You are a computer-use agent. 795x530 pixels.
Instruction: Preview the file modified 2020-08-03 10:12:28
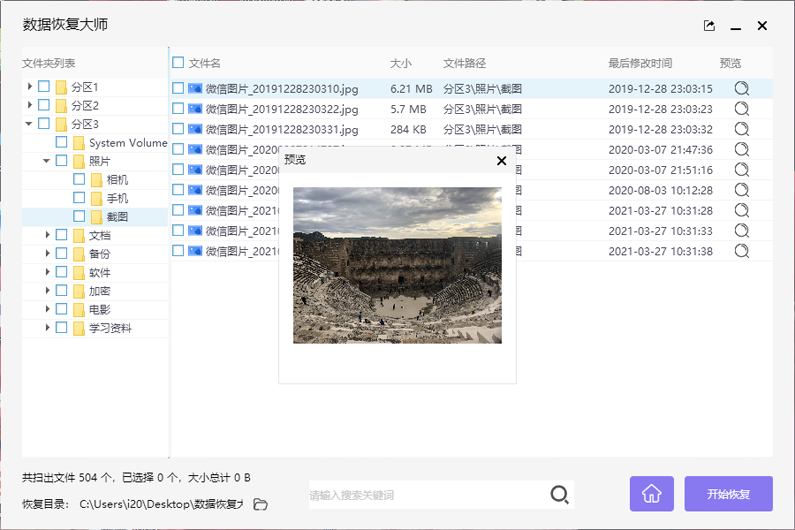click(741, 190)
